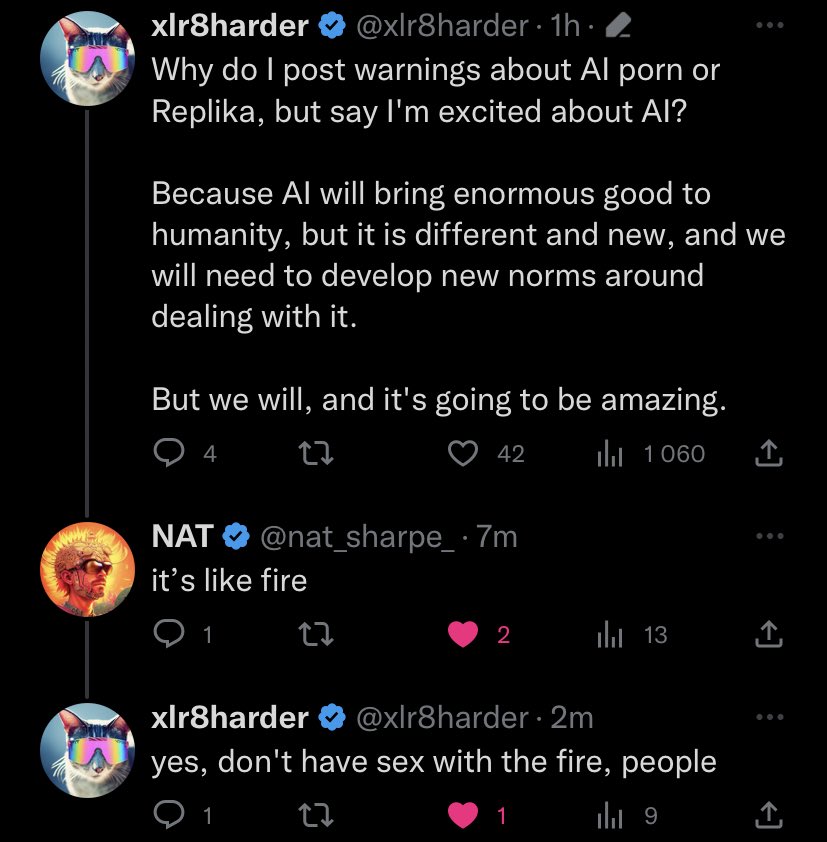
Task: Unlike NAT's tweet with 2 likes
Action: 463,635
